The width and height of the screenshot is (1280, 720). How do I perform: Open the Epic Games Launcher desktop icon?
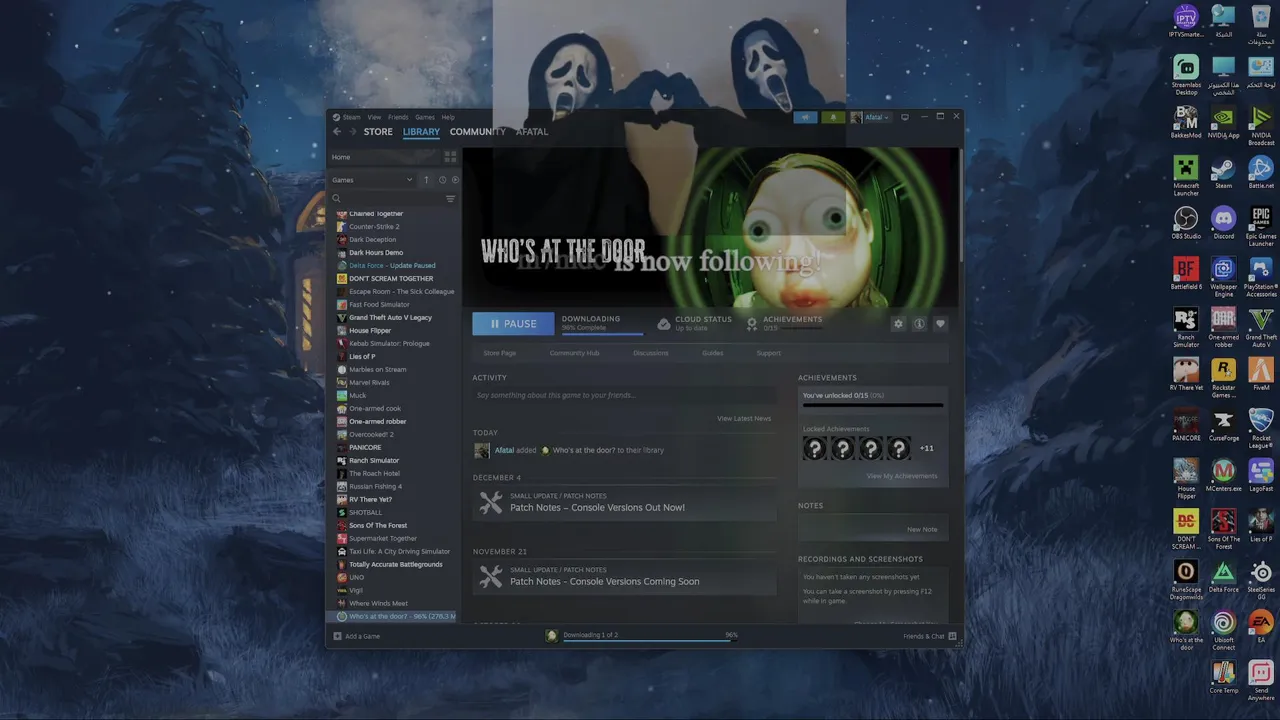click(1261, 227)
